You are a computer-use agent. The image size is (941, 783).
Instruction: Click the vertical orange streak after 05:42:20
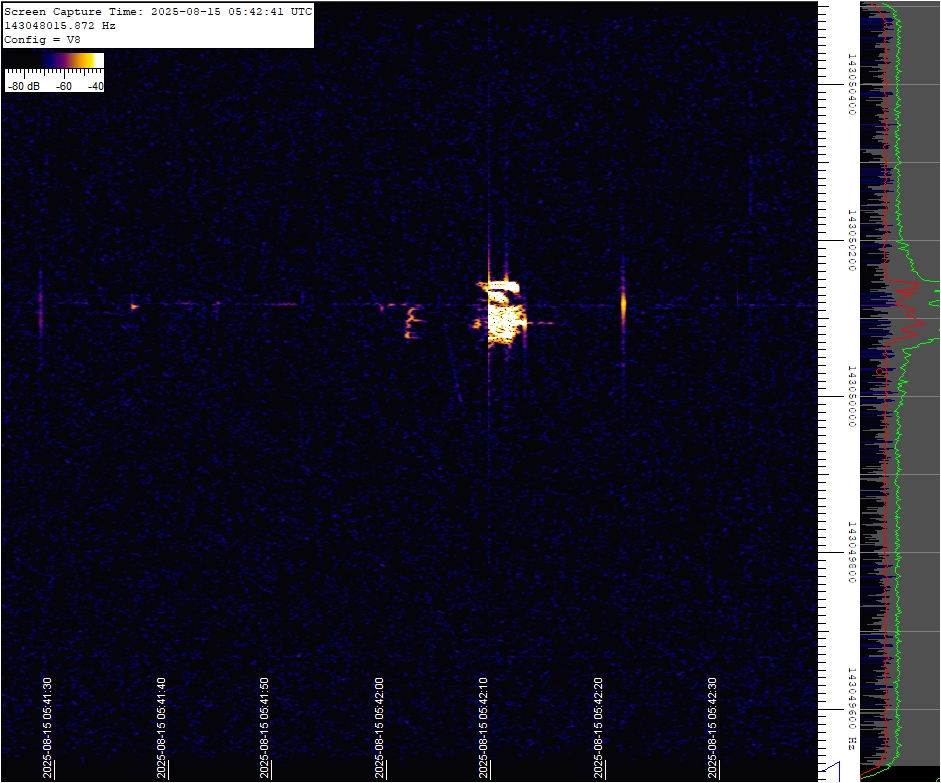(x=623, y=307)
